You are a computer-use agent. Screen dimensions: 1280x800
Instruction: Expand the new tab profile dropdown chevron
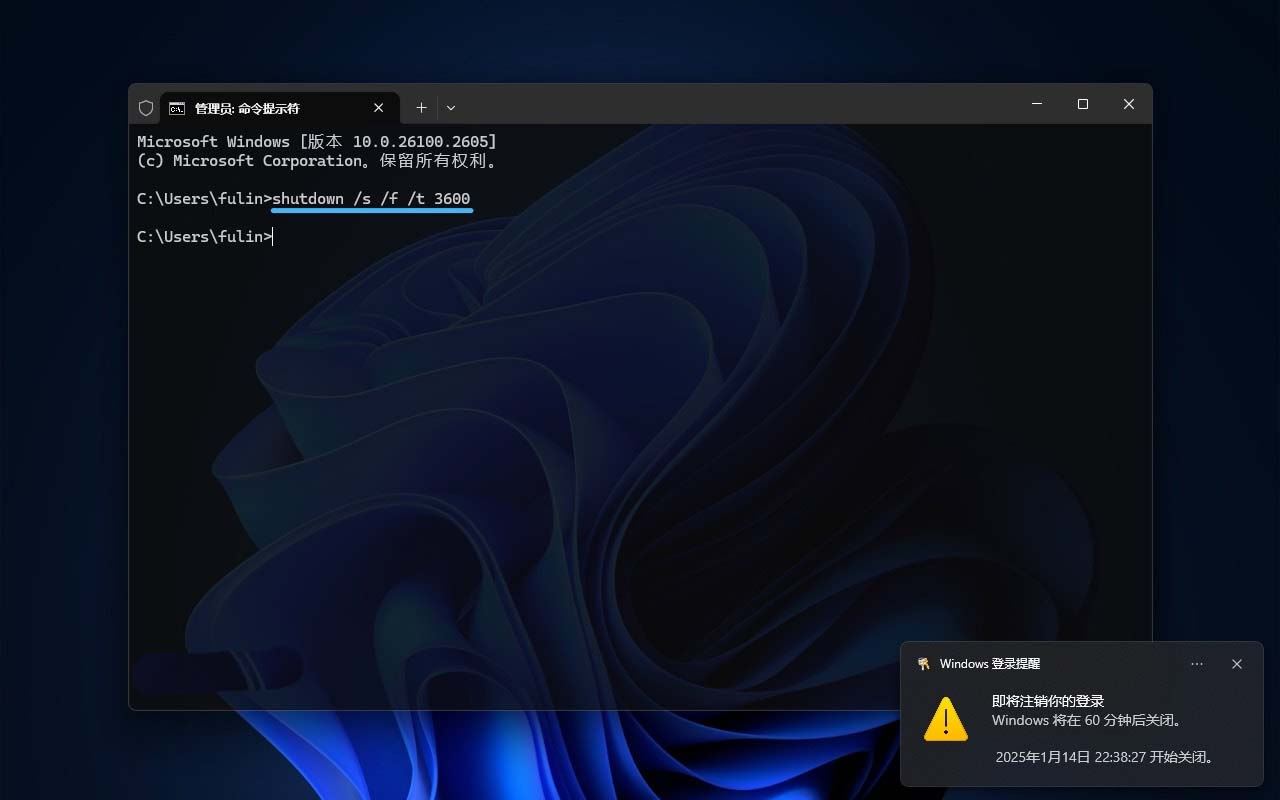point(451,108)
